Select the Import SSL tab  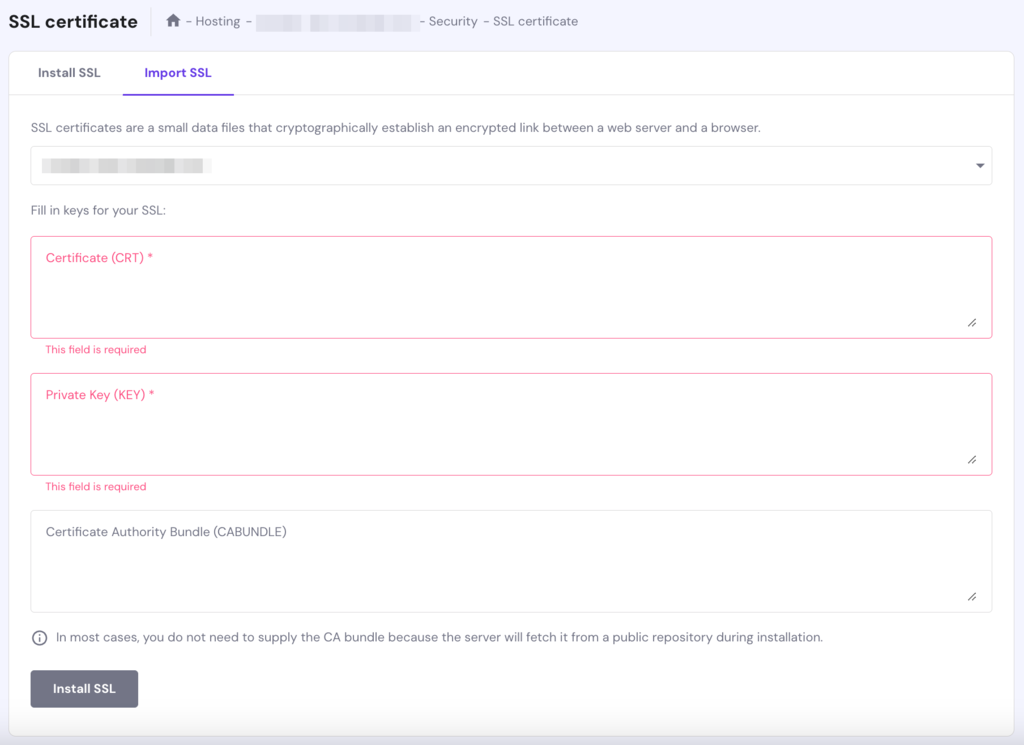178,72
